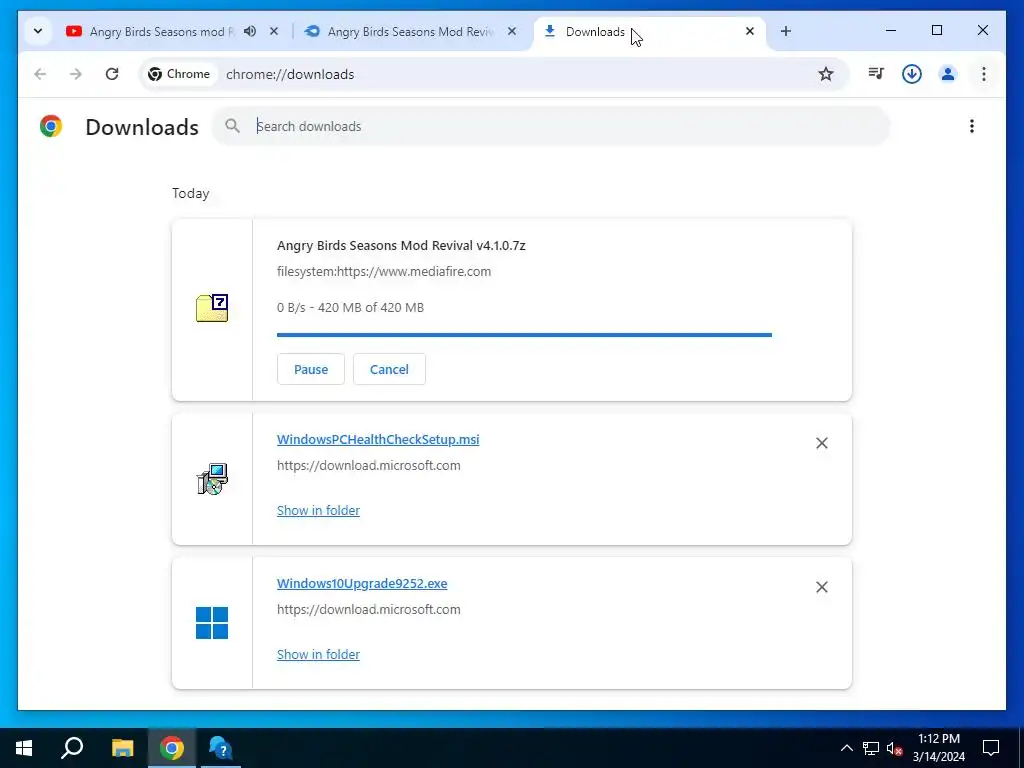Open taskbar search magnifier
Image resolution: width=1024 pixels, height=768 pixels.
[72, 748]
